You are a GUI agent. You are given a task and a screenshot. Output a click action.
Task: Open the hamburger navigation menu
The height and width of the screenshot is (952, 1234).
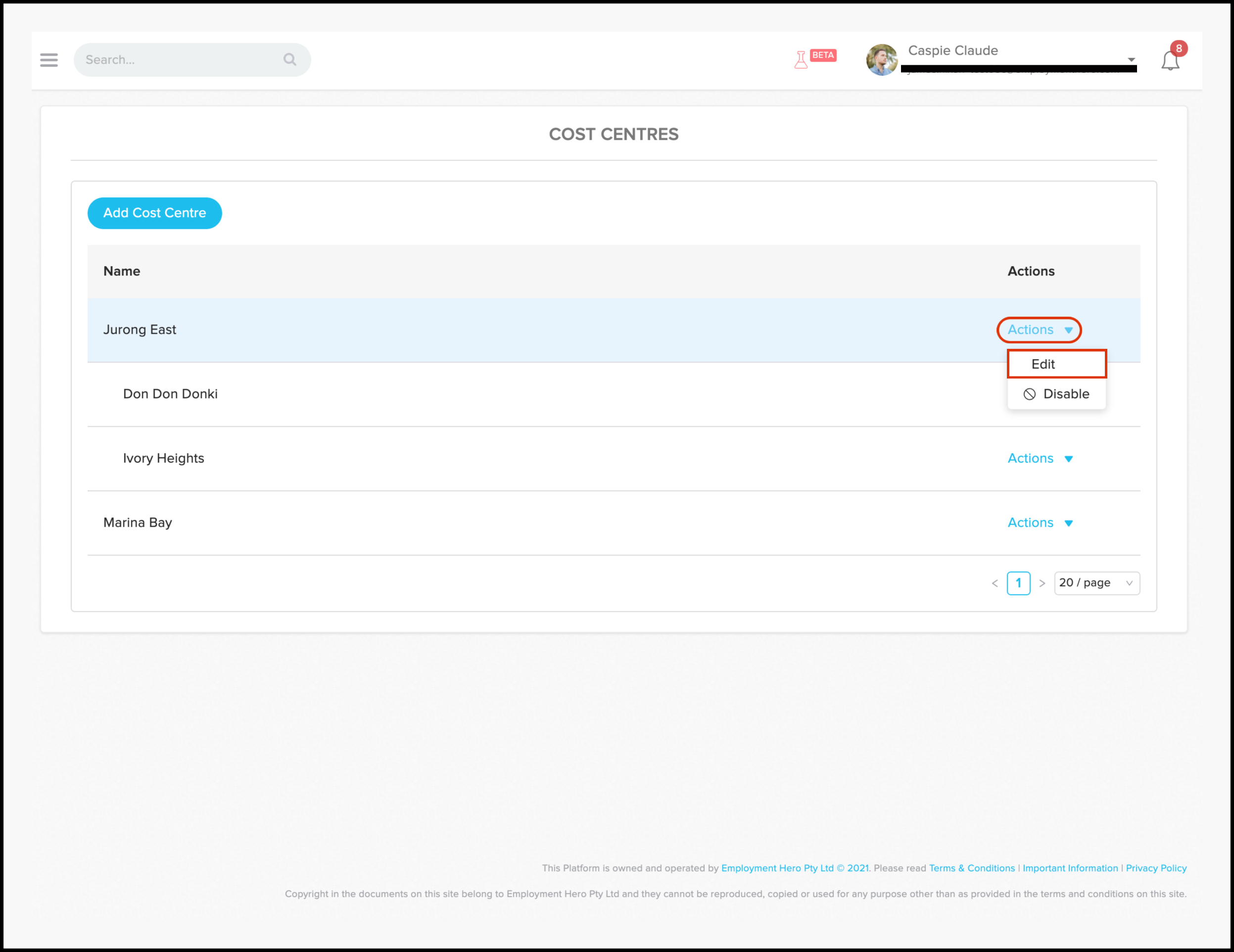click(x=48, y=60)
